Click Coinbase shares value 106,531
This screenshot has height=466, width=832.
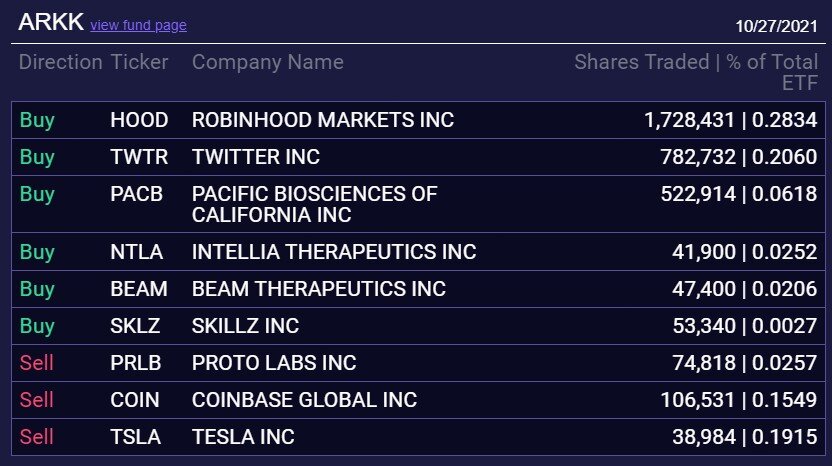tap(698, 400)
